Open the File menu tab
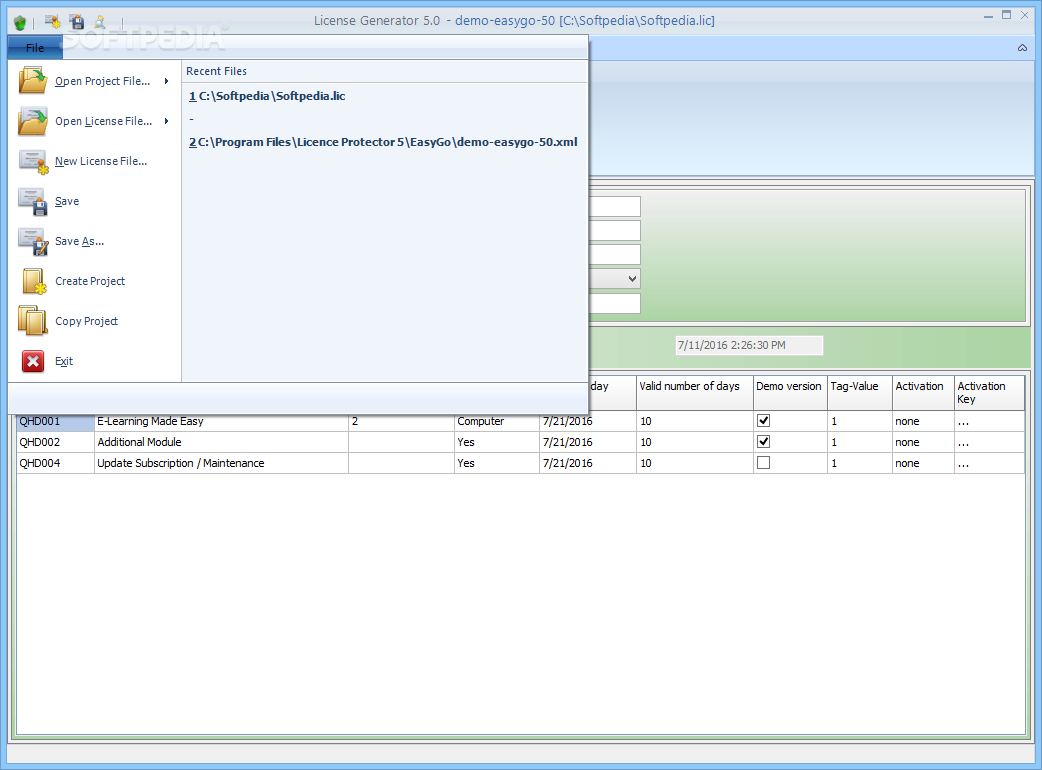 (35, 48)
